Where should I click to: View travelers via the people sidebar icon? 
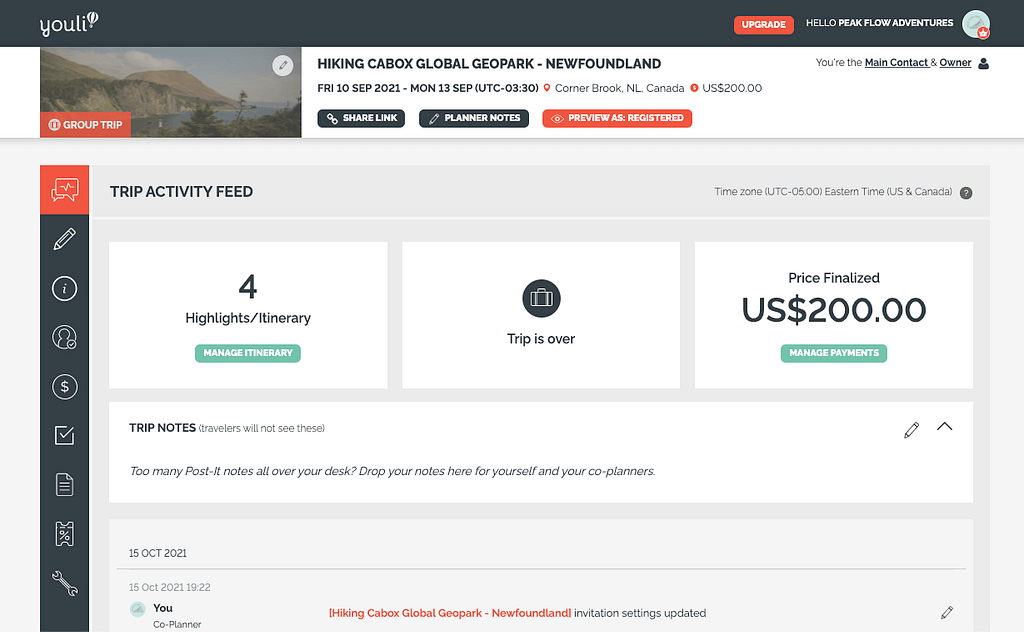click(64, 337)
